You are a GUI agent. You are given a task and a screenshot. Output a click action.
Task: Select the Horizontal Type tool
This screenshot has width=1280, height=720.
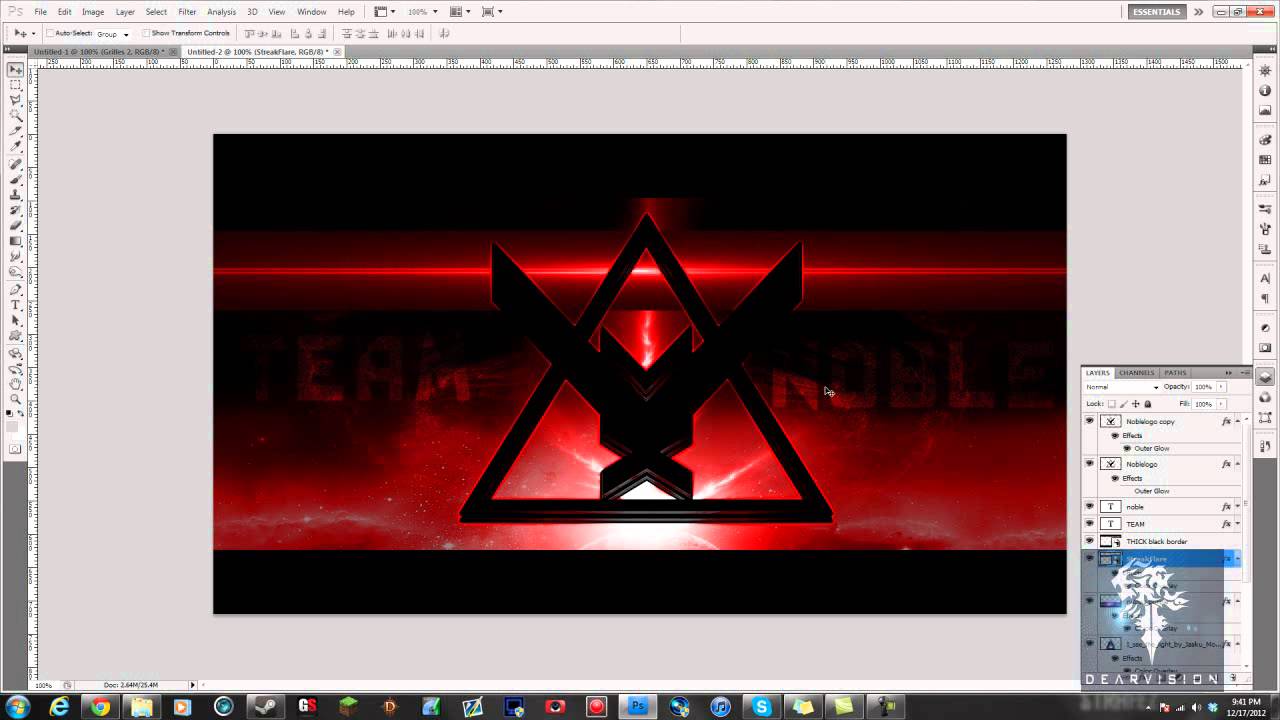(x=15, y=305)
